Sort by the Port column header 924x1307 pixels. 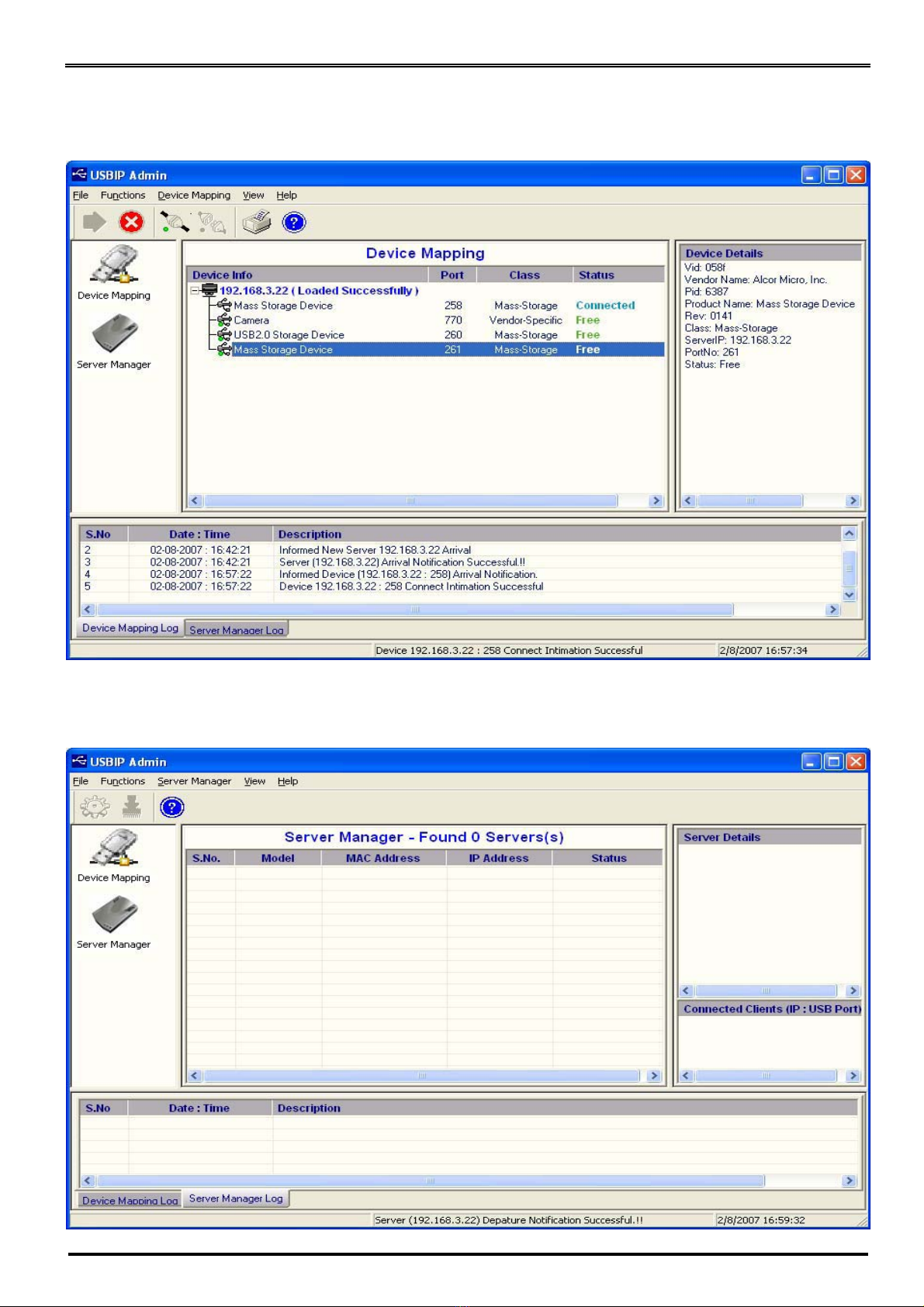click(x=452, y=275)
